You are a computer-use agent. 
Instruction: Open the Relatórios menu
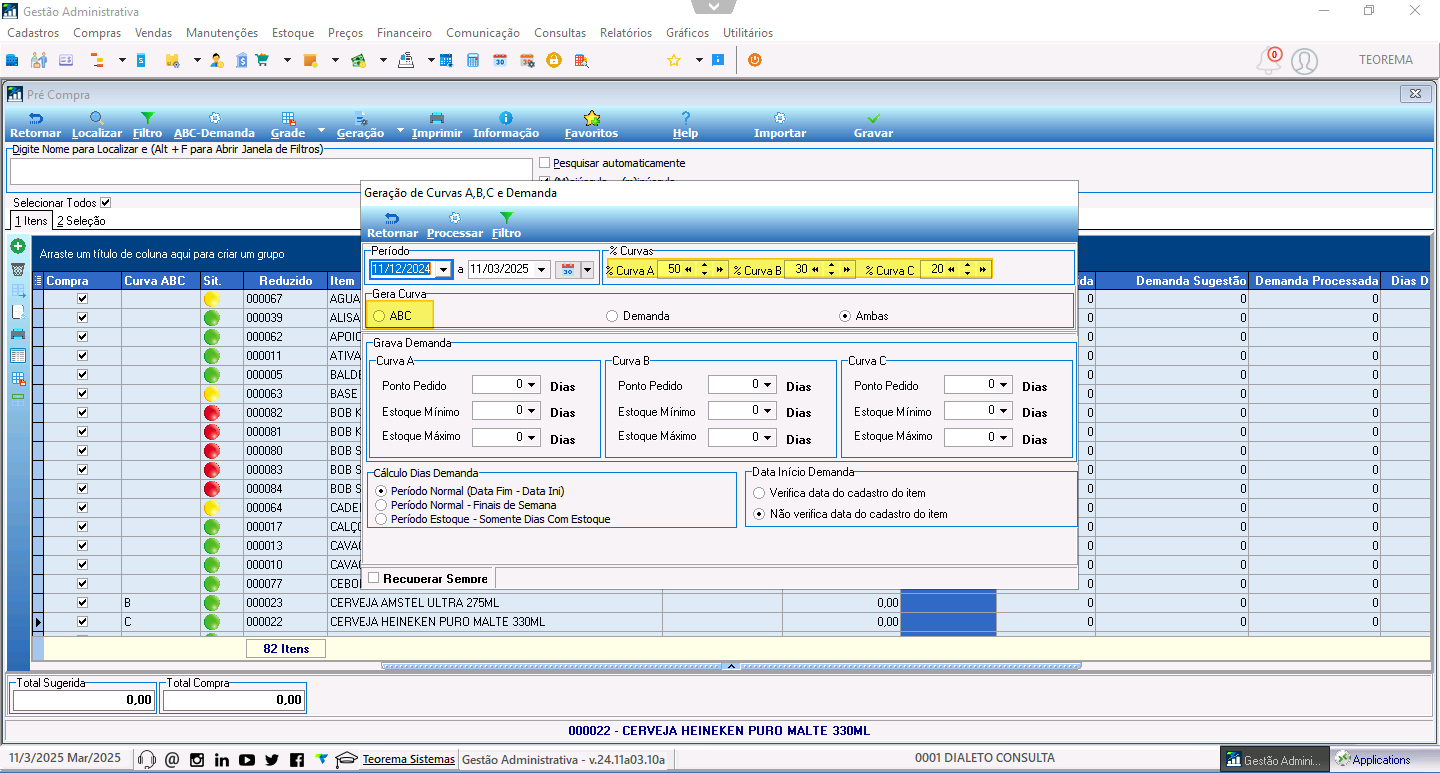626,33
